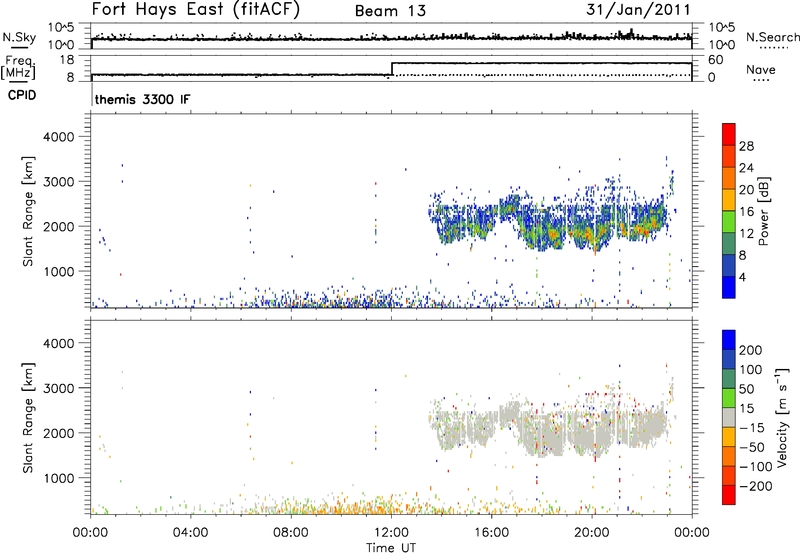Pick the gray -15 to 15 Velocity segment
The image size is (800, 554).
(729, 417)
